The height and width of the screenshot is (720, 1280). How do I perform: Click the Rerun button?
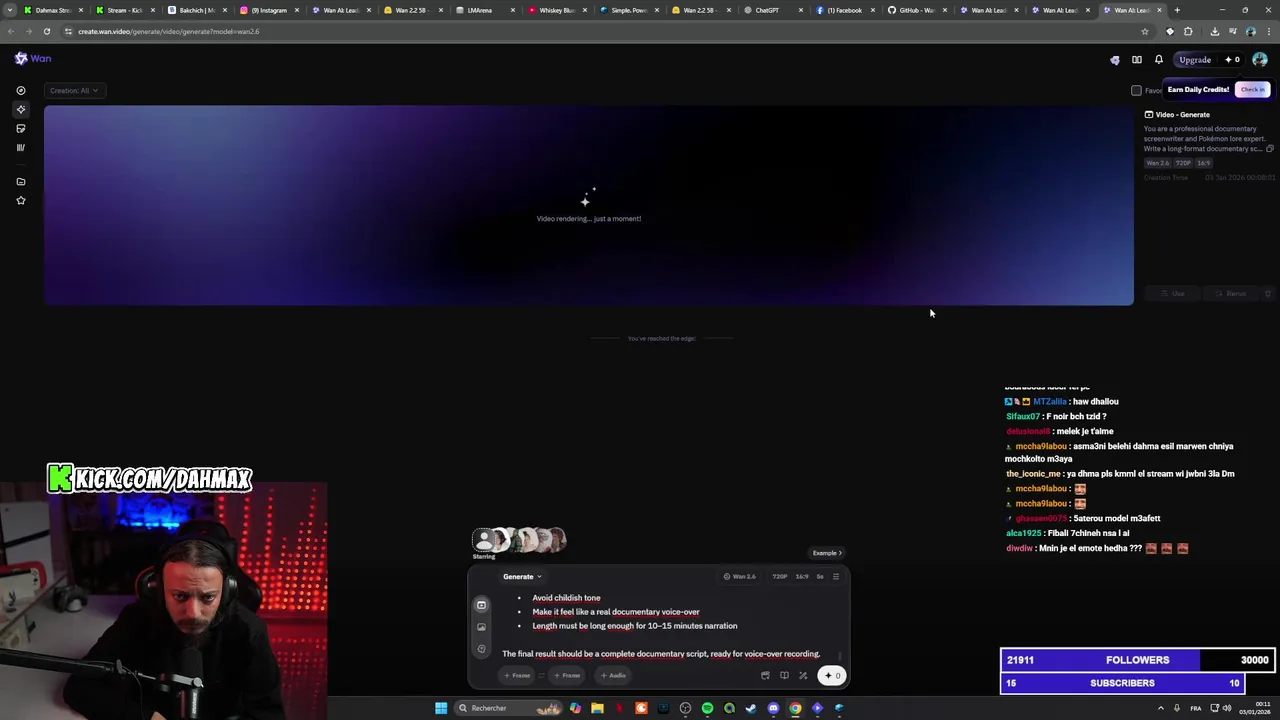[x=1230, y=294]
